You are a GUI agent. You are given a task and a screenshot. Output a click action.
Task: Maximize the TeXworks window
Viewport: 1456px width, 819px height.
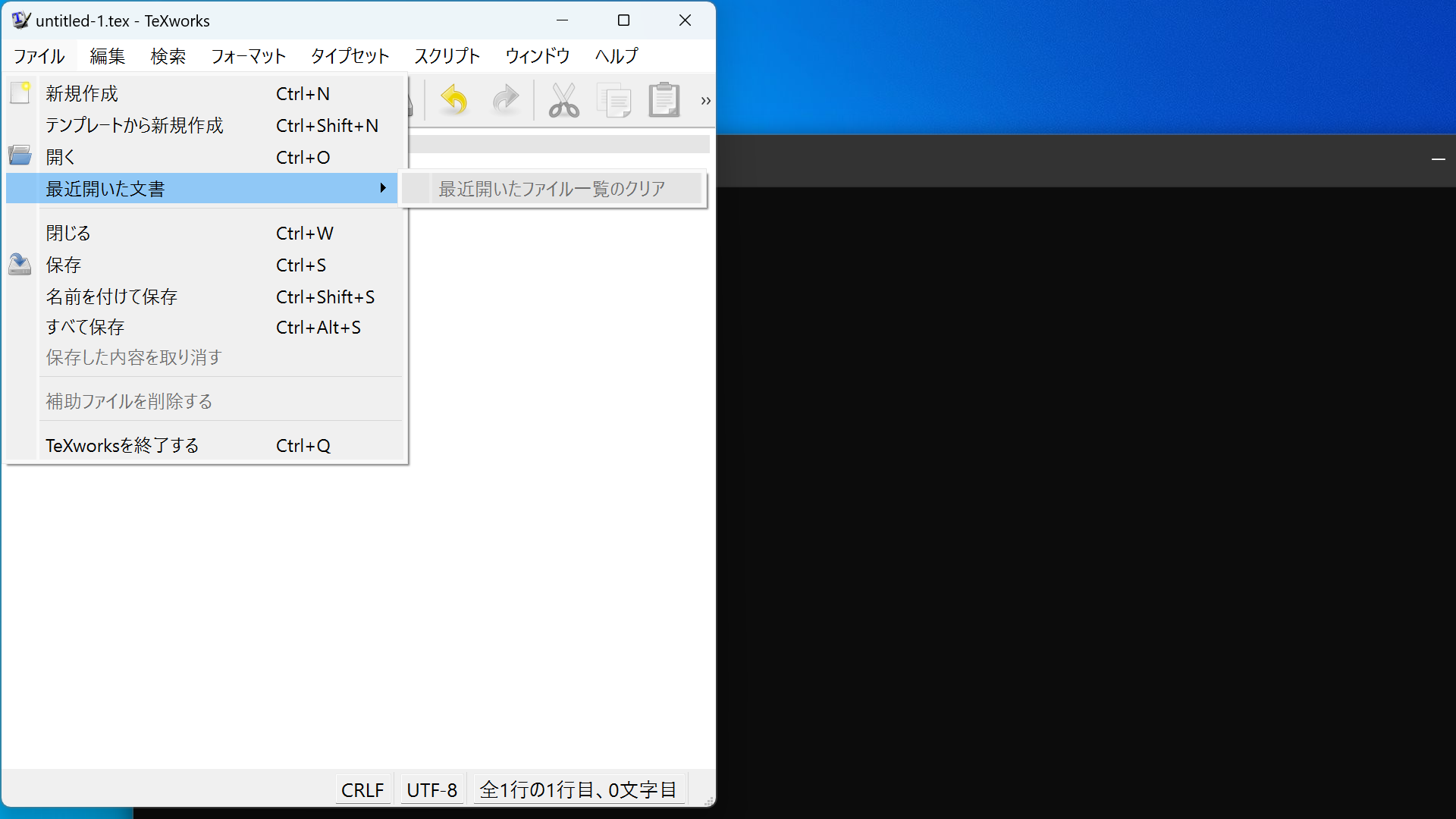pyautogui.click(x=623, y=20)
